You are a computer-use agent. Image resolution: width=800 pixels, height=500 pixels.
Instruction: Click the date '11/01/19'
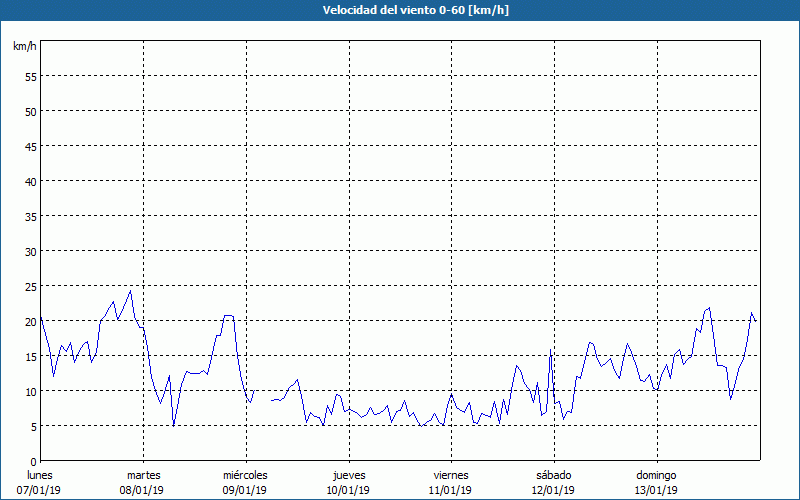click(451, 490)
